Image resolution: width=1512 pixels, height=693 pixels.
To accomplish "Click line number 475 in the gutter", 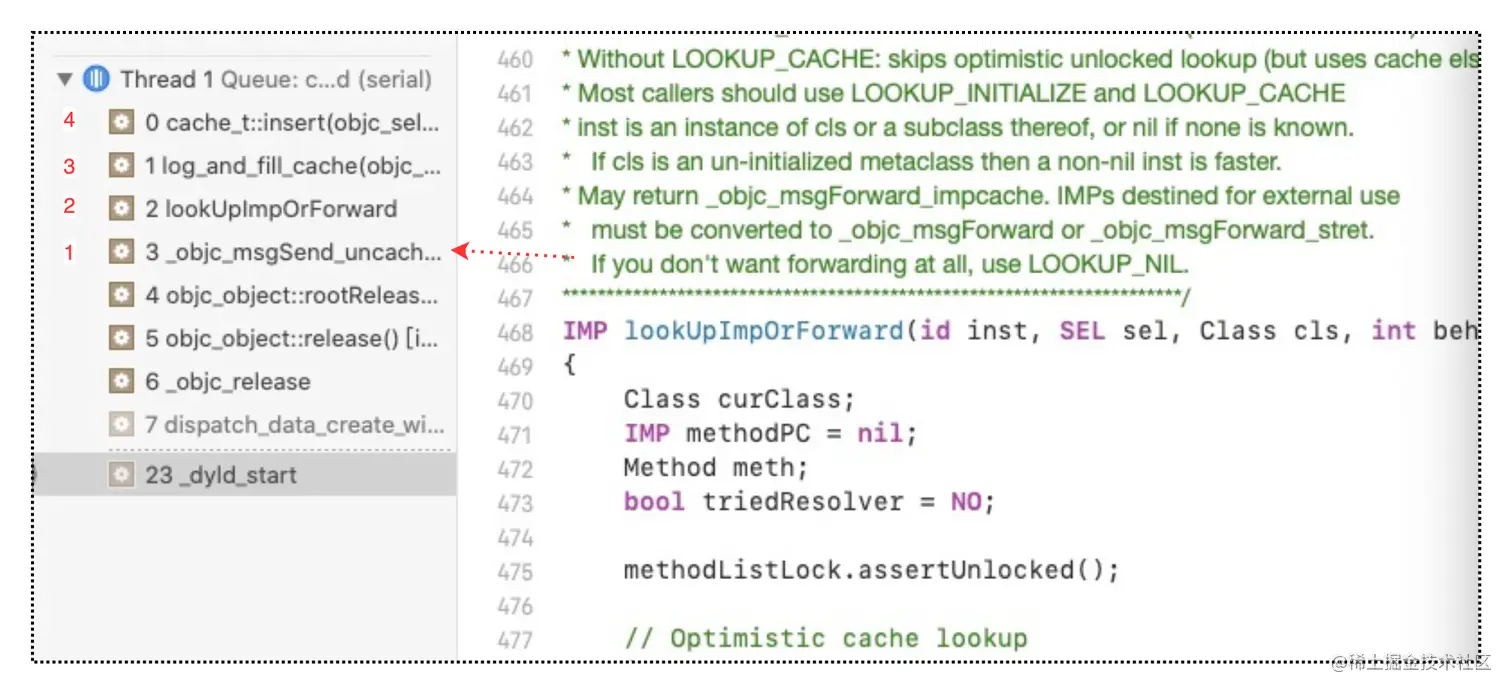I will click(515, 571).
